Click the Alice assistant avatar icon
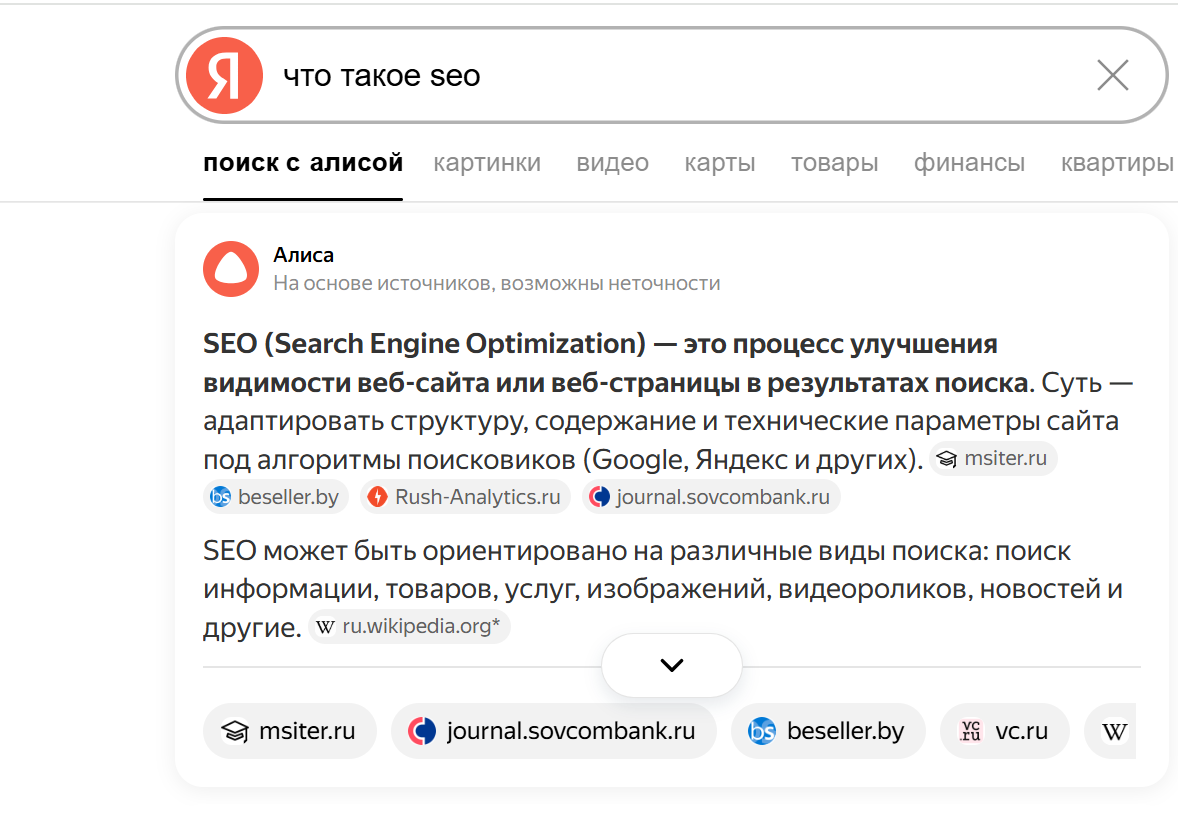 pos(231,269)
